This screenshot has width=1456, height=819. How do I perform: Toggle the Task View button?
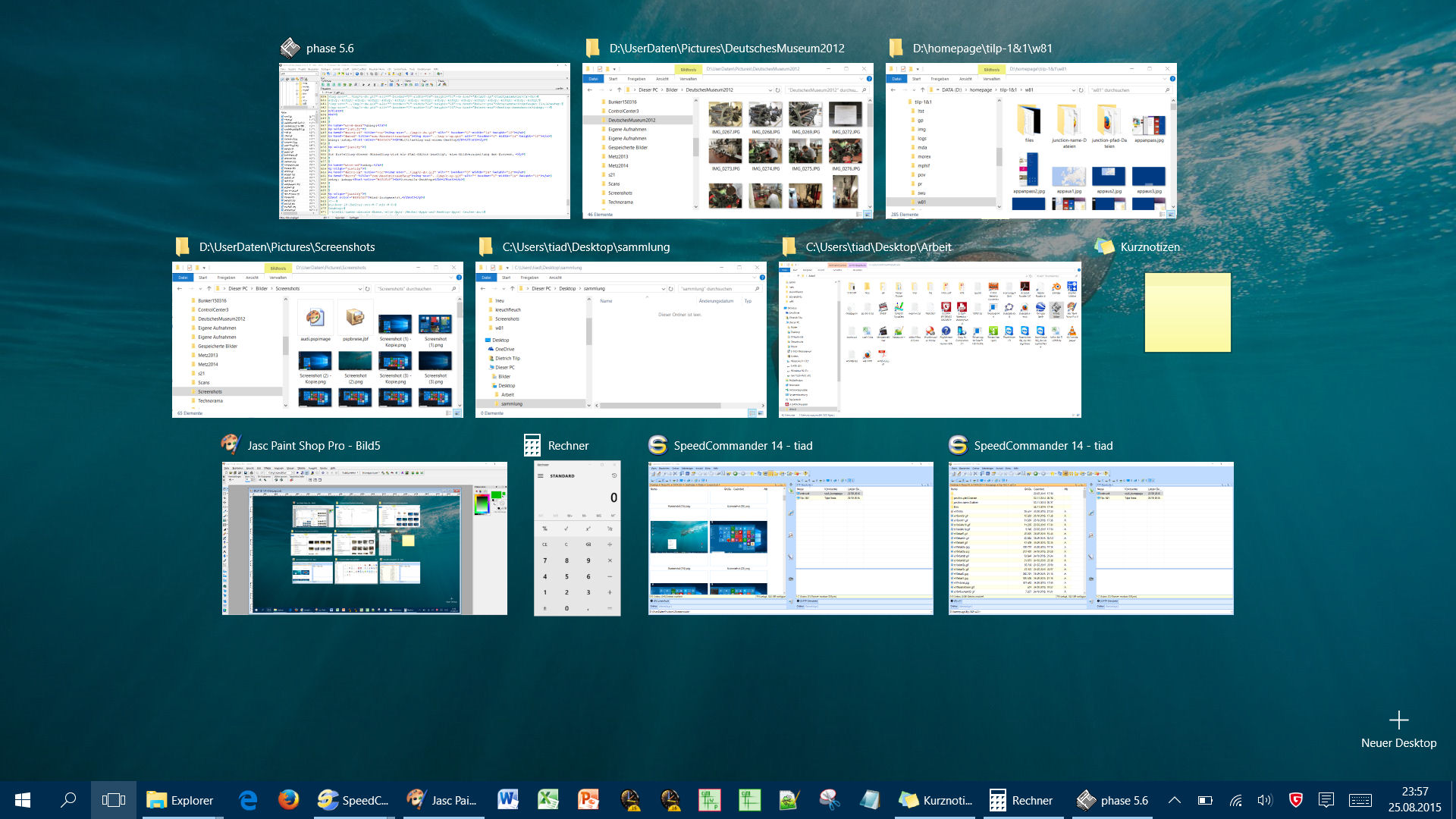coord(114,800)
